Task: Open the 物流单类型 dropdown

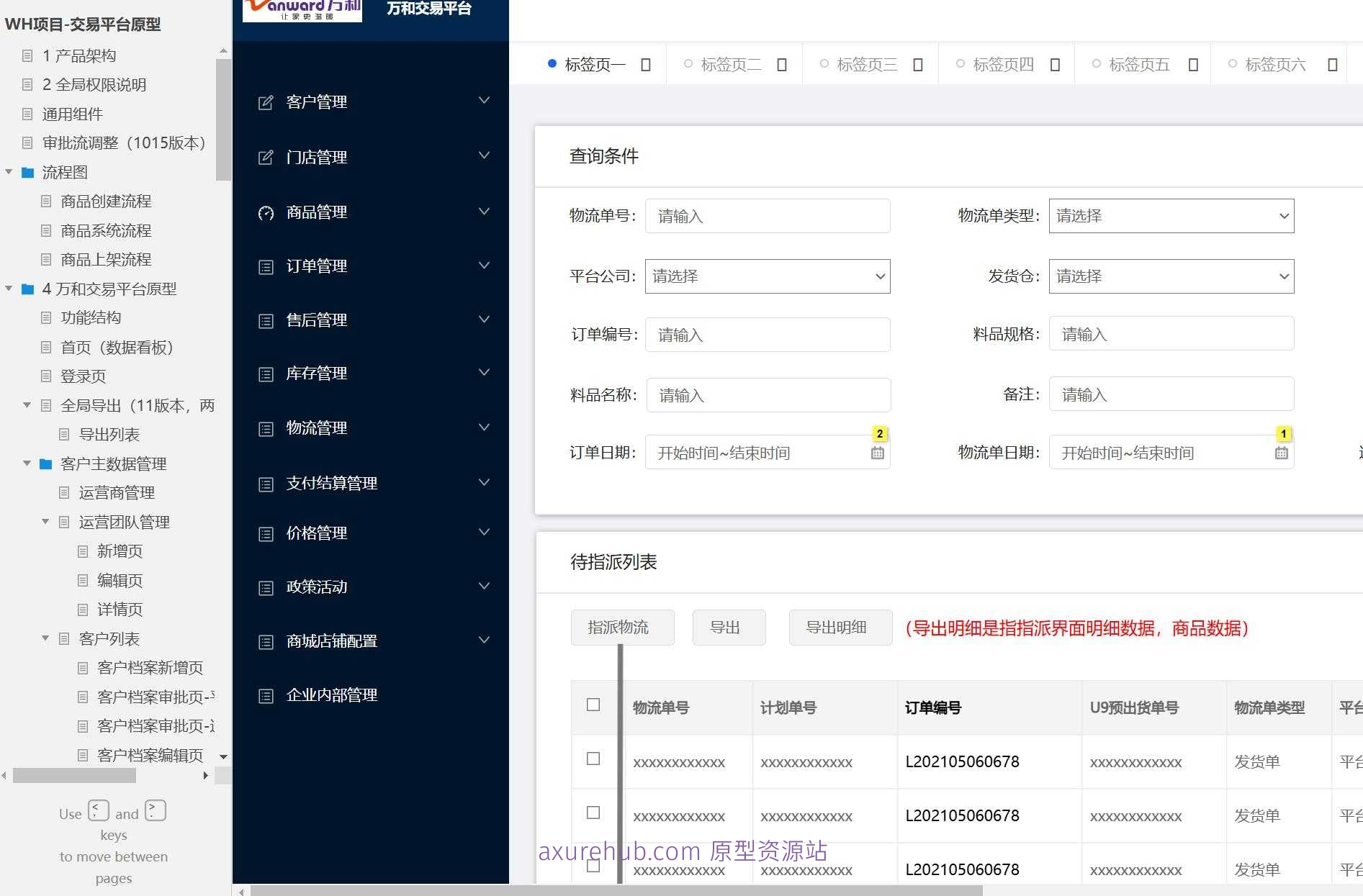Action: tap(1171, 215)
